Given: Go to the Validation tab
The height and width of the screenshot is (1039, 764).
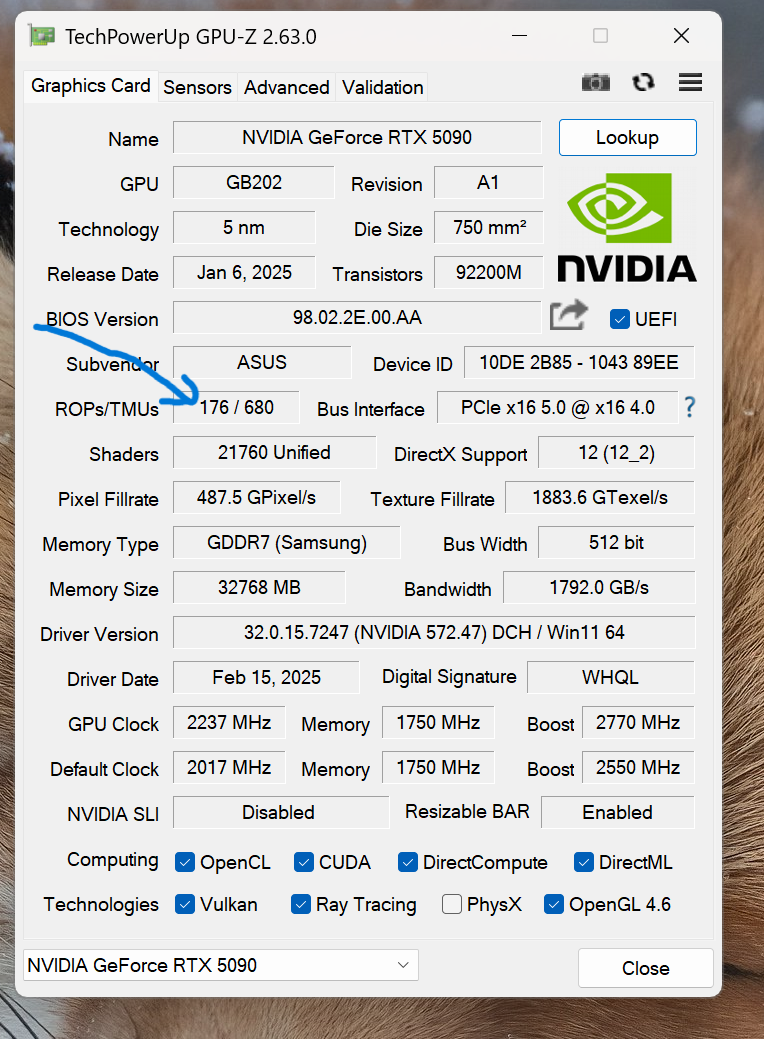Looking at the screenshot, I should coord(382,87).
